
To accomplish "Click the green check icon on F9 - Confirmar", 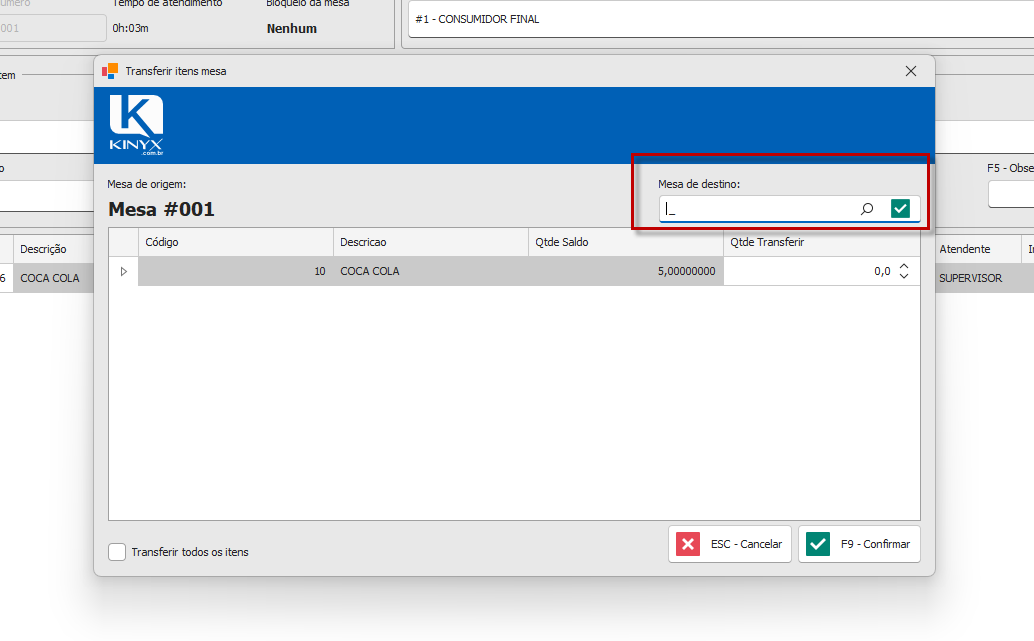I will tap(818, 544).
